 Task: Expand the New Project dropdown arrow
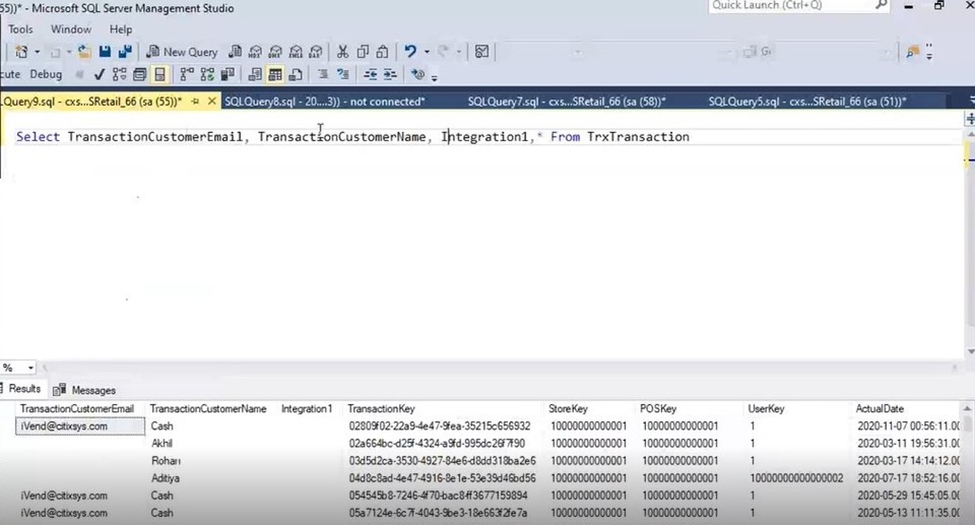[x=37, y=52]
